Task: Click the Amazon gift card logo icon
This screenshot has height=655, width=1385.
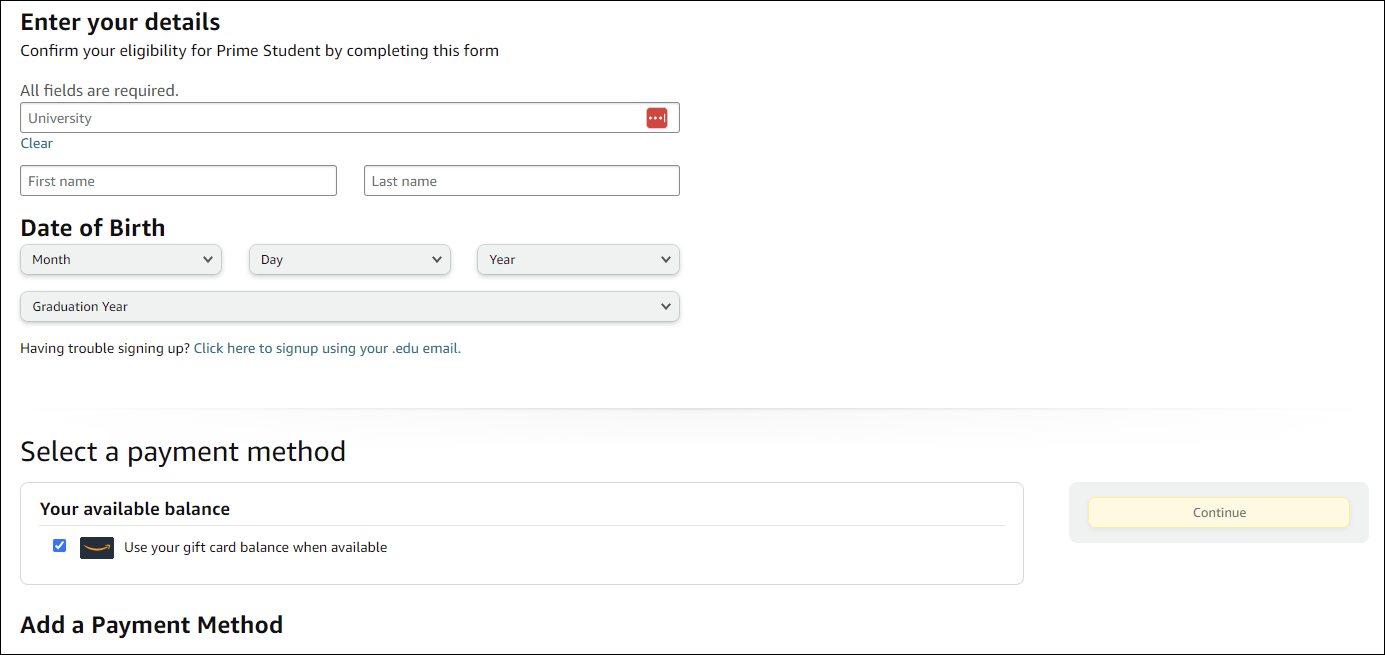Action: [x=97, y=547]
